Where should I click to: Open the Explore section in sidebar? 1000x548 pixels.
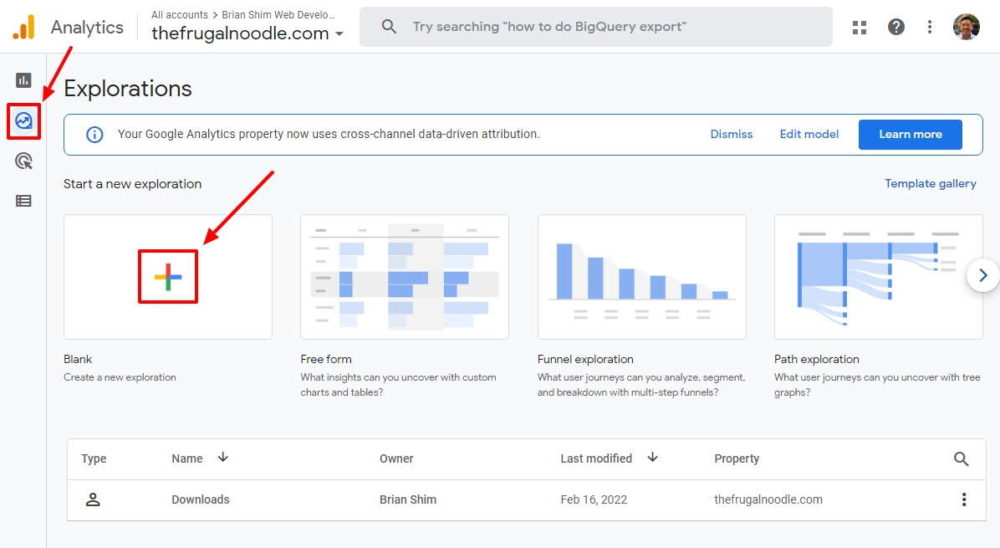pos(24,121)
